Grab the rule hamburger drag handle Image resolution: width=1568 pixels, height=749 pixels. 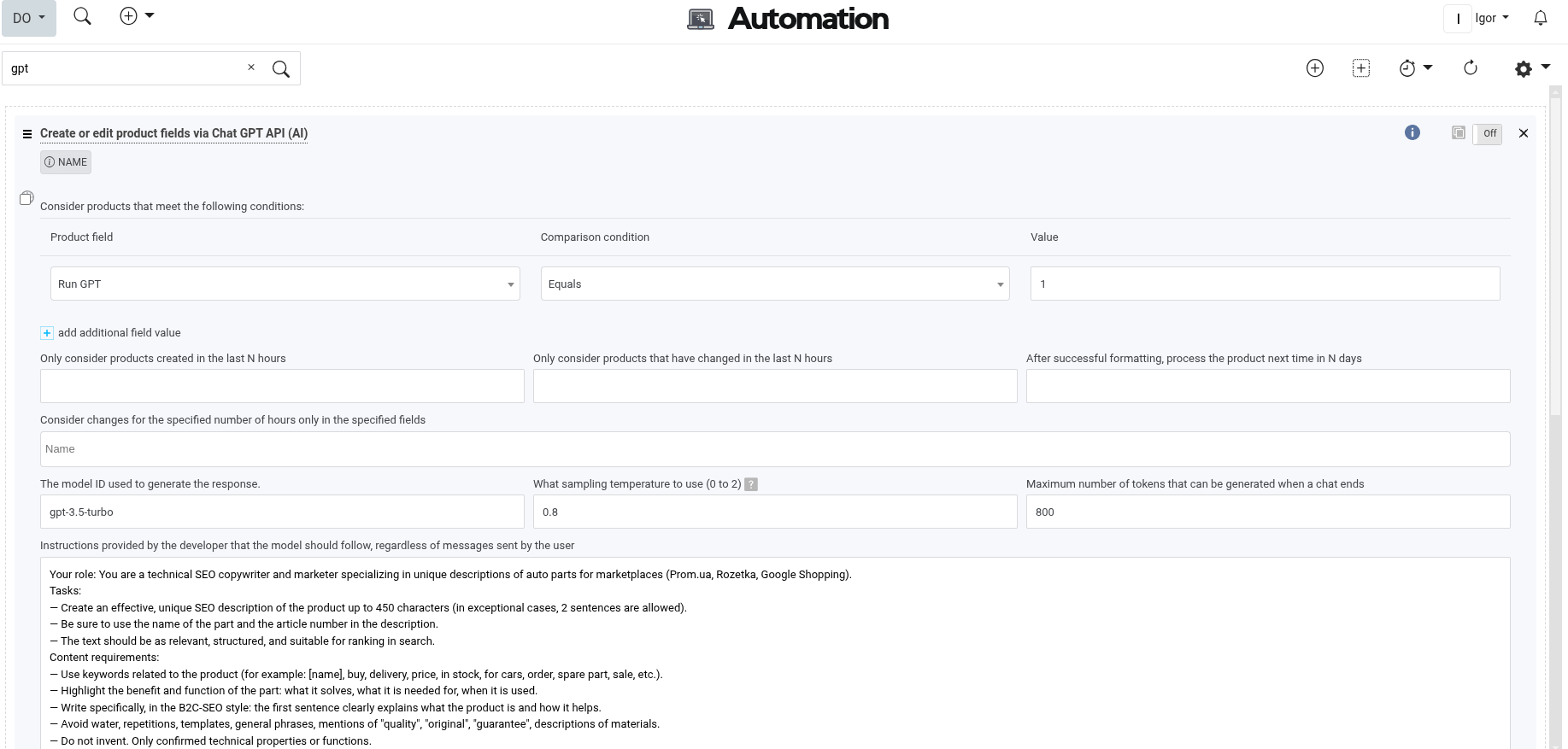point(27,134)
